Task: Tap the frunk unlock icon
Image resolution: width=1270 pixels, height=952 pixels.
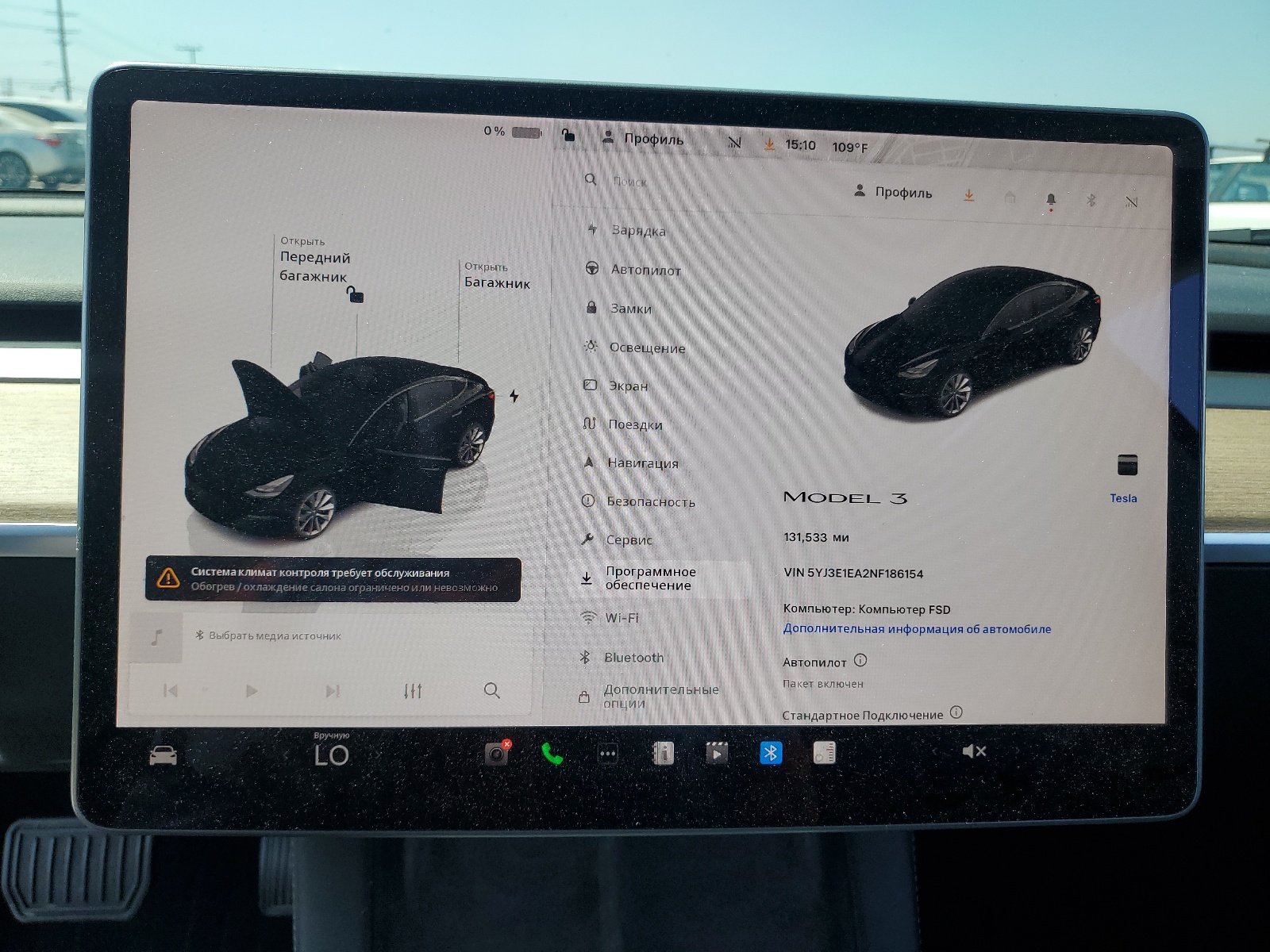Action: 355,294
